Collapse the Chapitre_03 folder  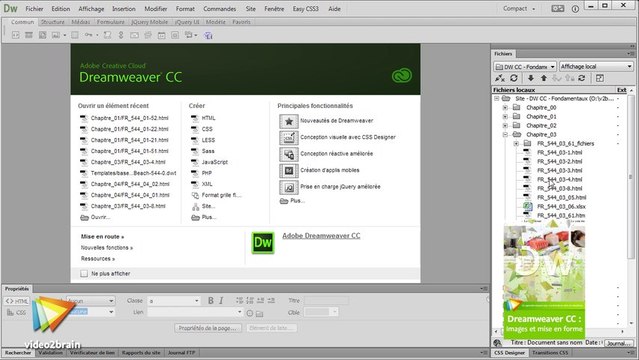click(x=505, y=135)
